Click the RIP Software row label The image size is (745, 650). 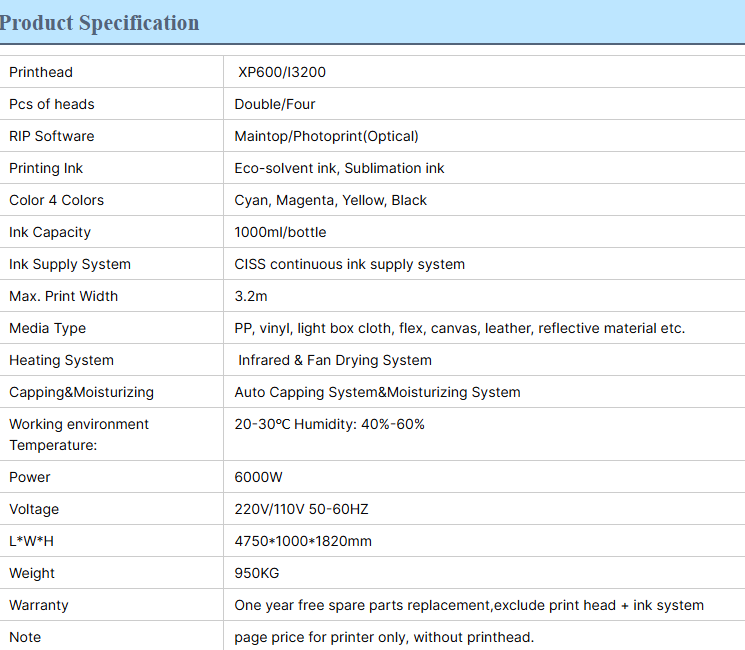(52, 136)
